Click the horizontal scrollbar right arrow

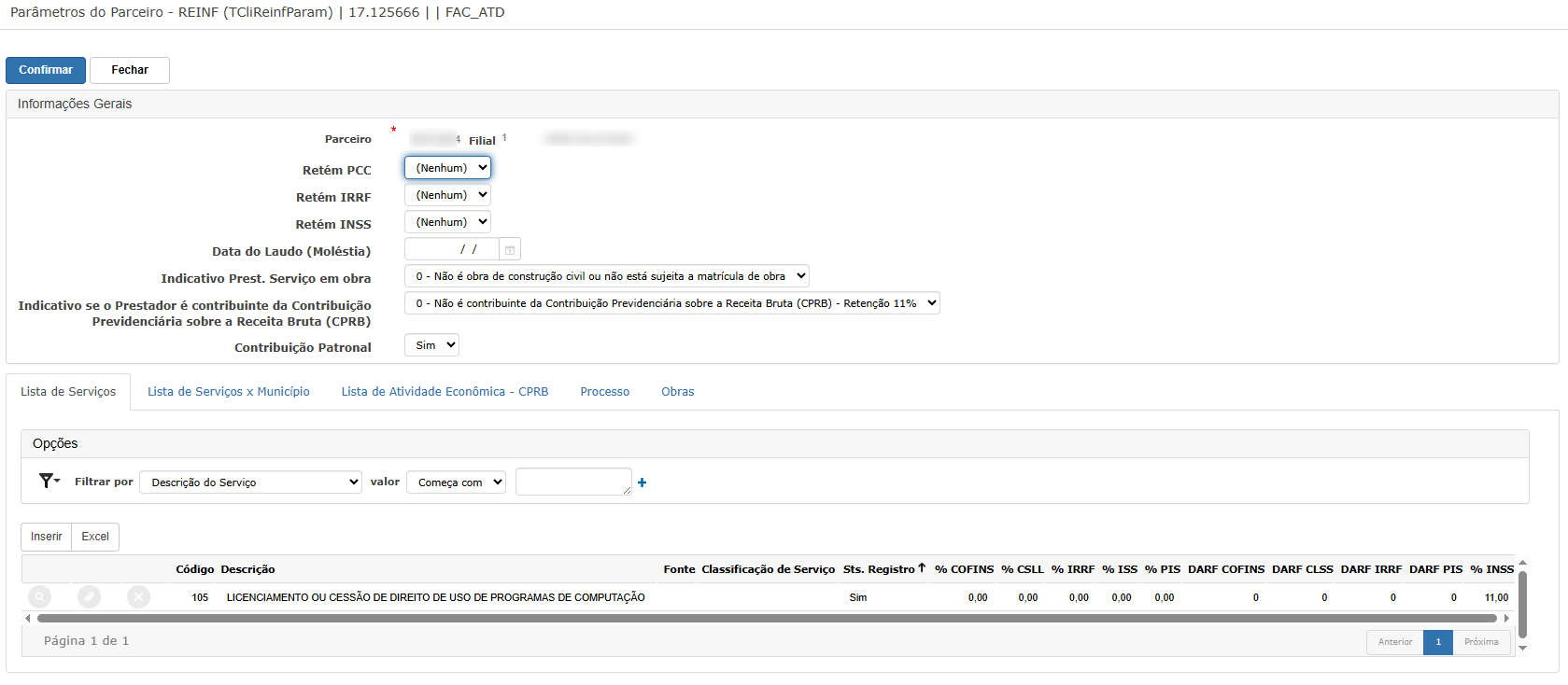coord(1506,618)
